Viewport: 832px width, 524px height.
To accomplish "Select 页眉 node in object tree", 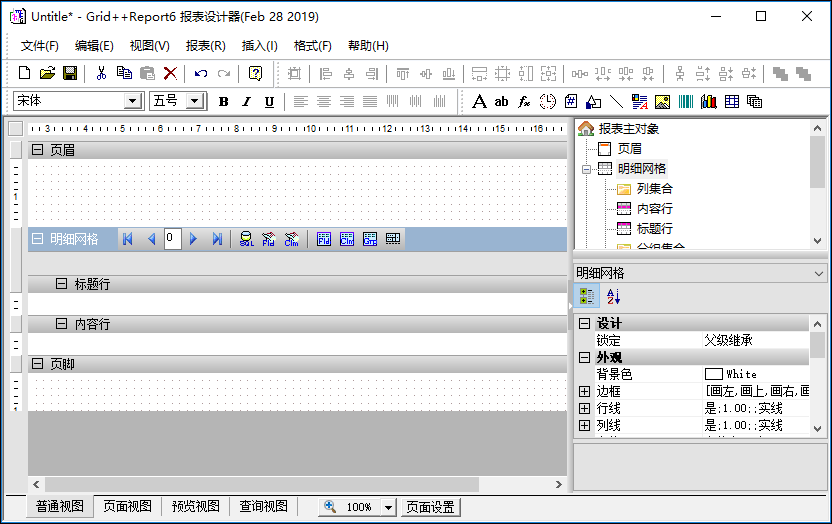I will point(630,149).
